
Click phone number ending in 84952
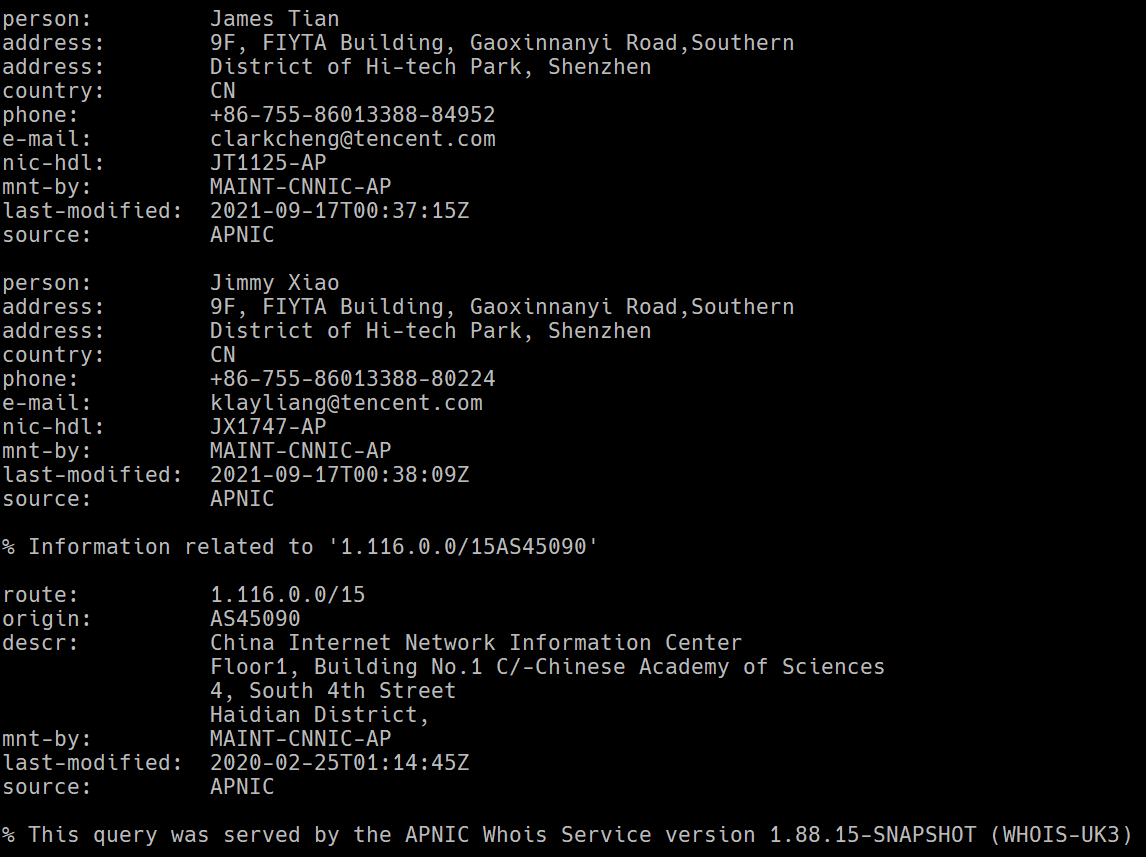352,115
